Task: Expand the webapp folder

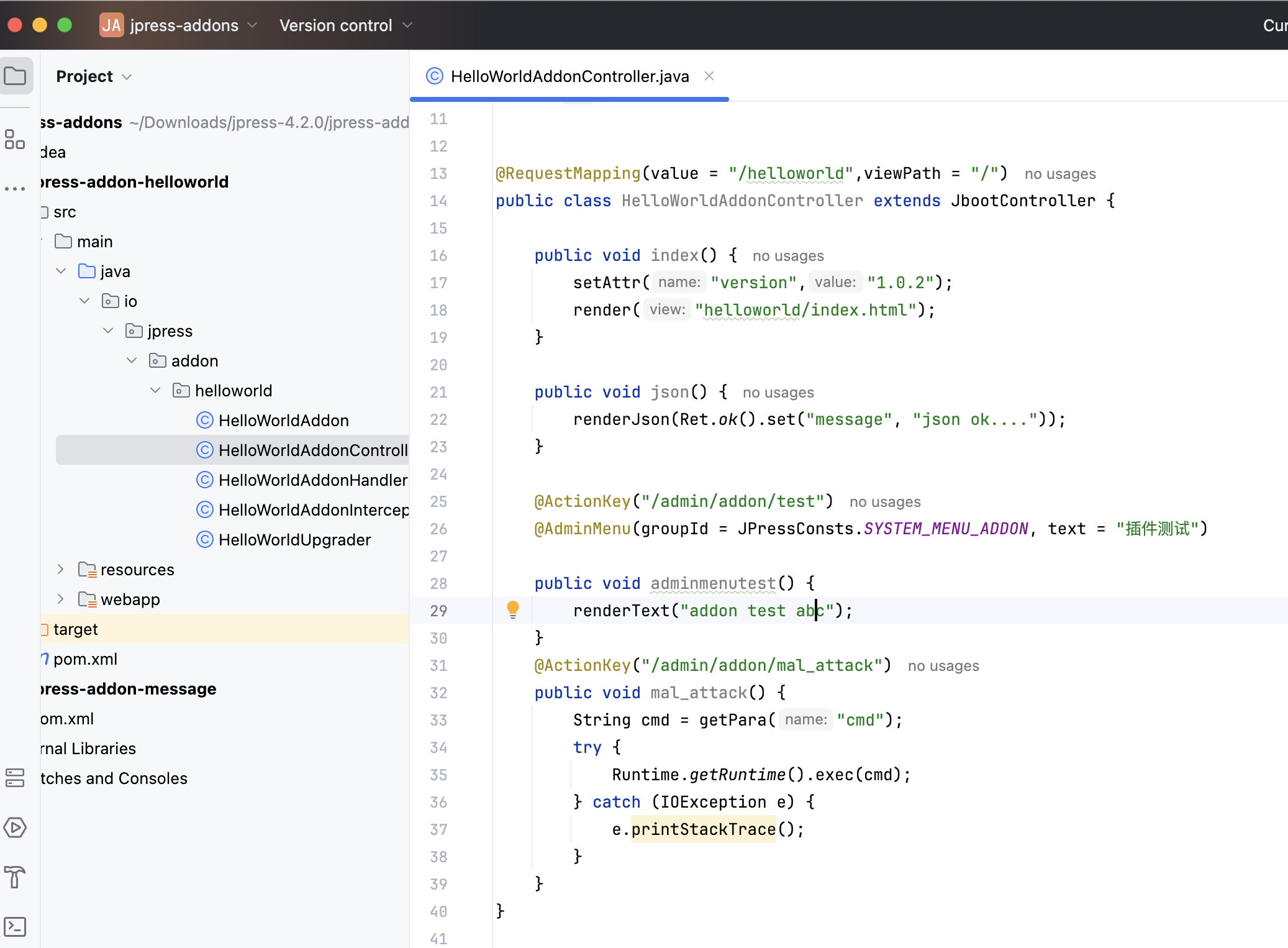Action: (61, 599)
